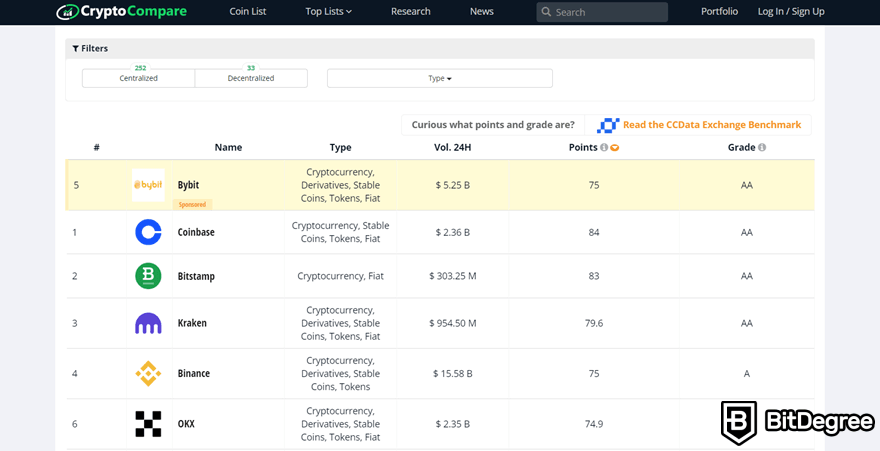The width and height of the screenshot is (880, 451).
Task: Click the orange sort arrow beside Points
Action: pos(615,148)
